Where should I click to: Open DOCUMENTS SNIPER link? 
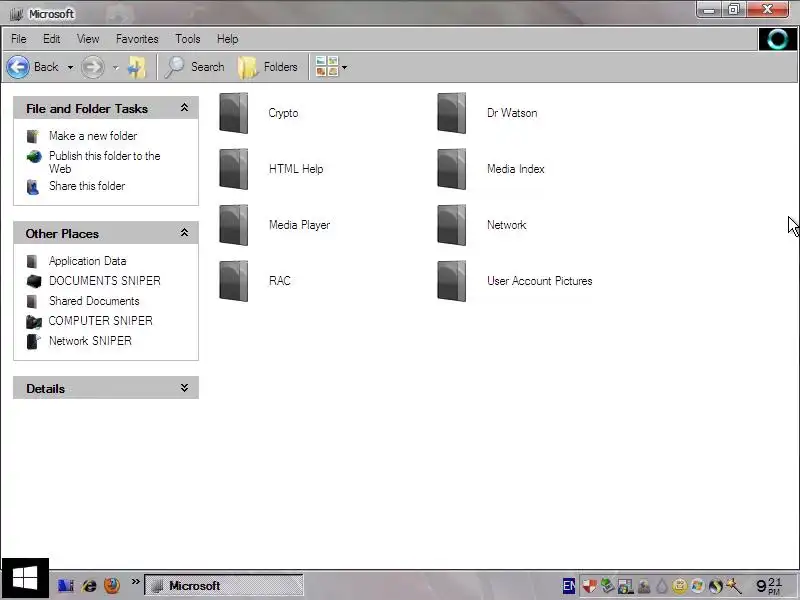(105, 281)
